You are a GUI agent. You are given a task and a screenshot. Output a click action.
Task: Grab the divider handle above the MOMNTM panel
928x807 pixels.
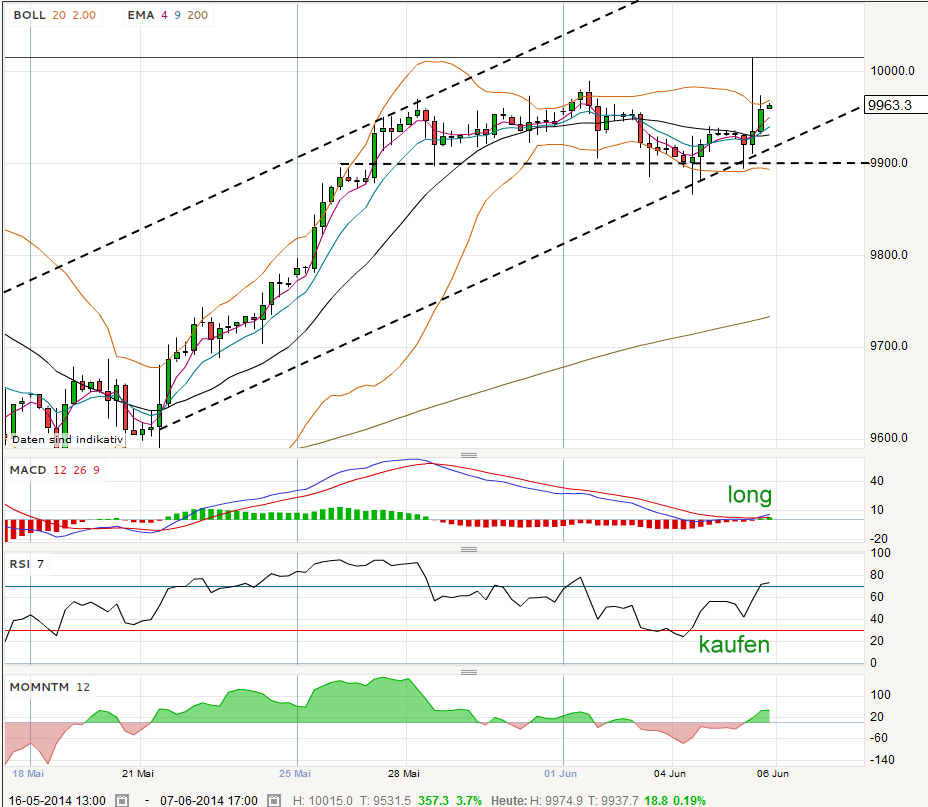pos(469,672)
